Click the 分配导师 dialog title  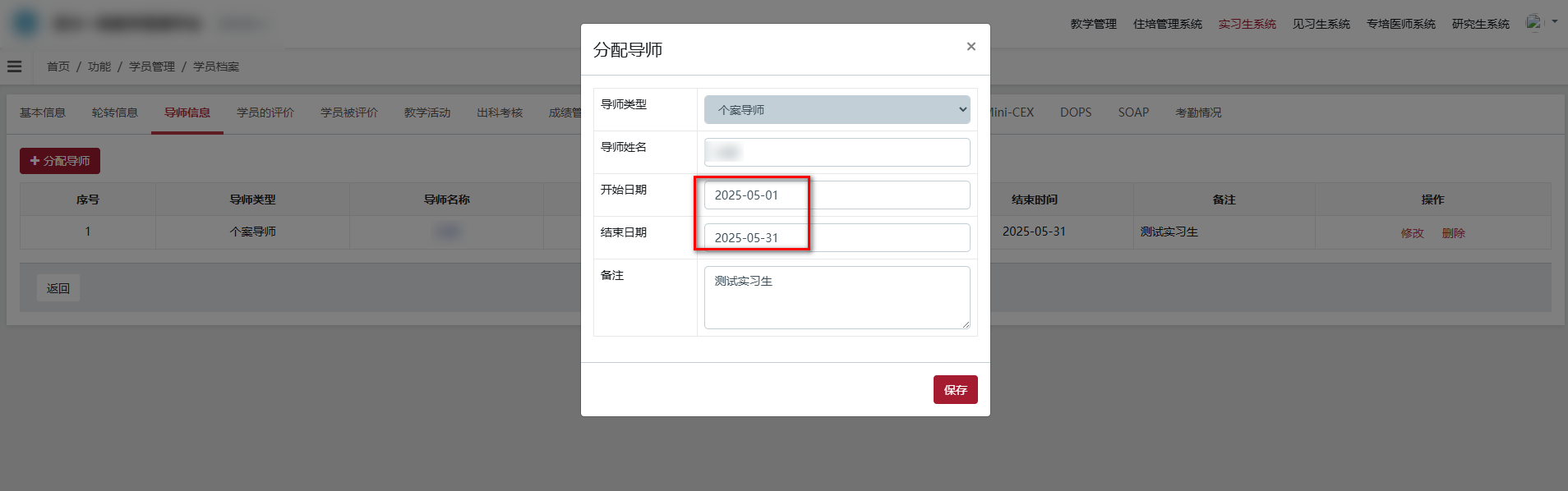point(628,50)
